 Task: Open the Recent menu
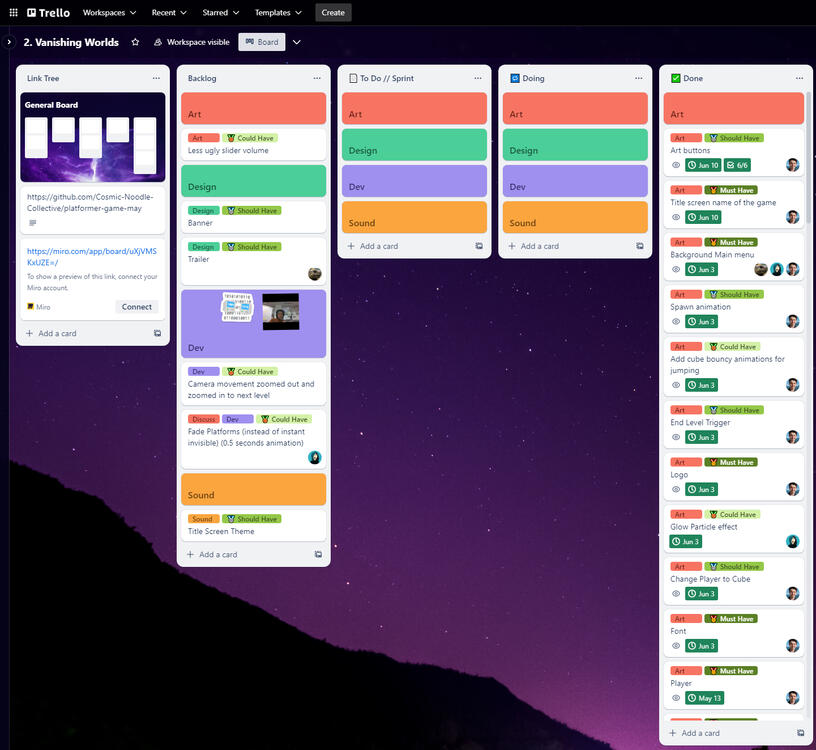point(169,13)
